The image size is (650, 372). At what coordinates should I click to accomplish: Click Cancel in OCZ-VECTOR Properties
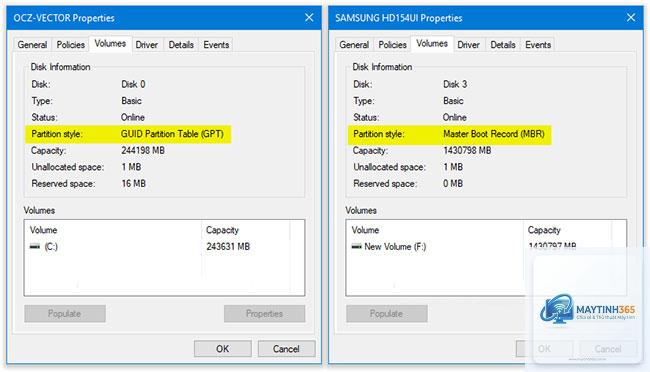286,349
